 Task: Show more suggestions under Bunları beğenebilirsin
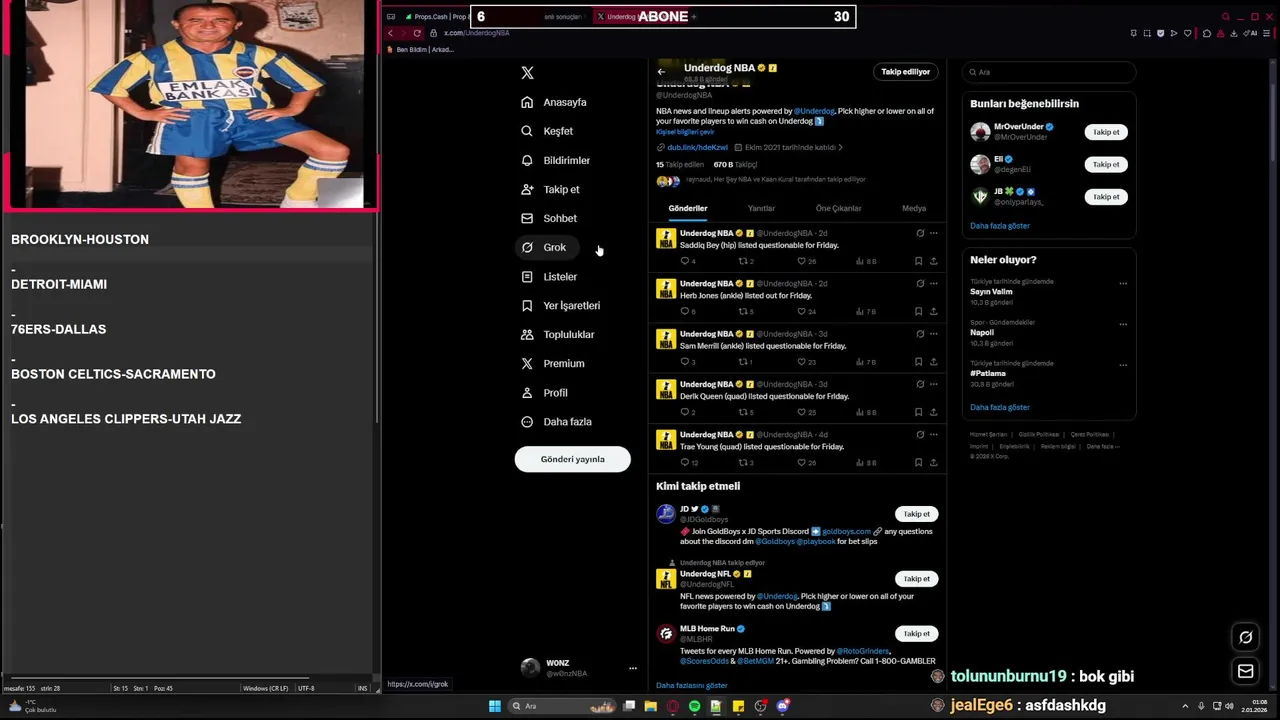coord(1000,226)
